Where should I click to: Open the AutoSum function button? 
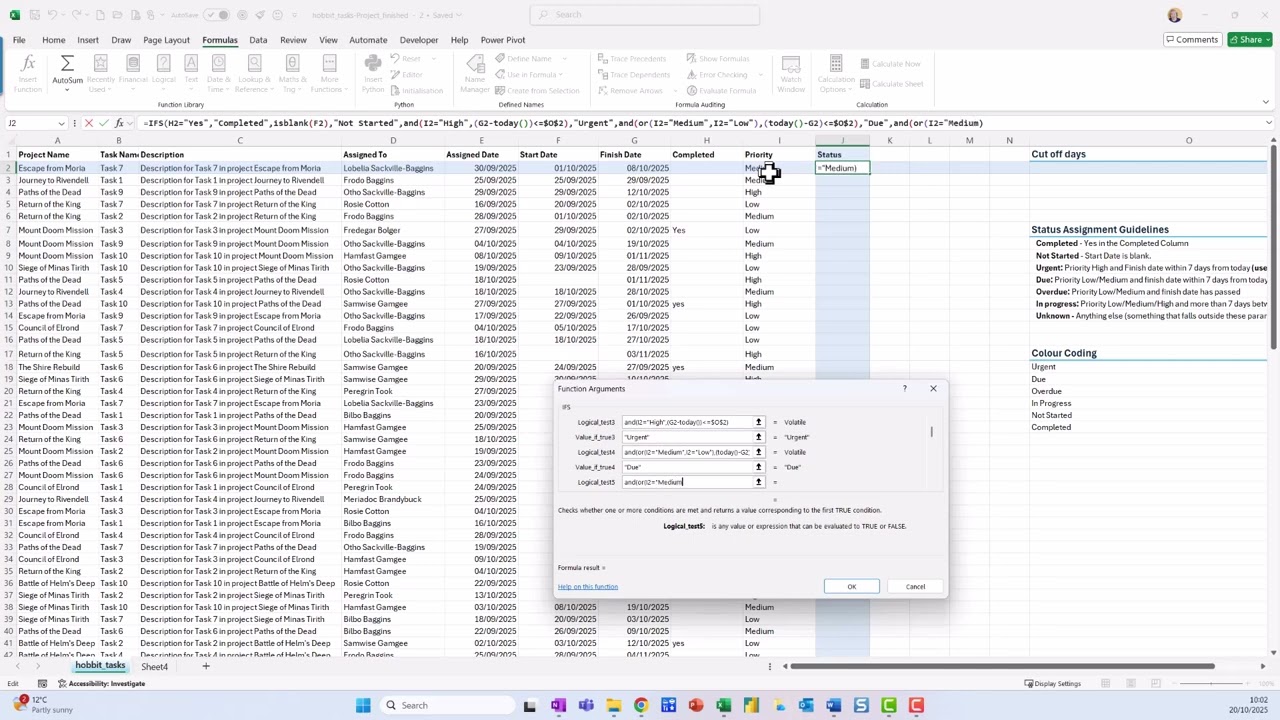(67, 73)
